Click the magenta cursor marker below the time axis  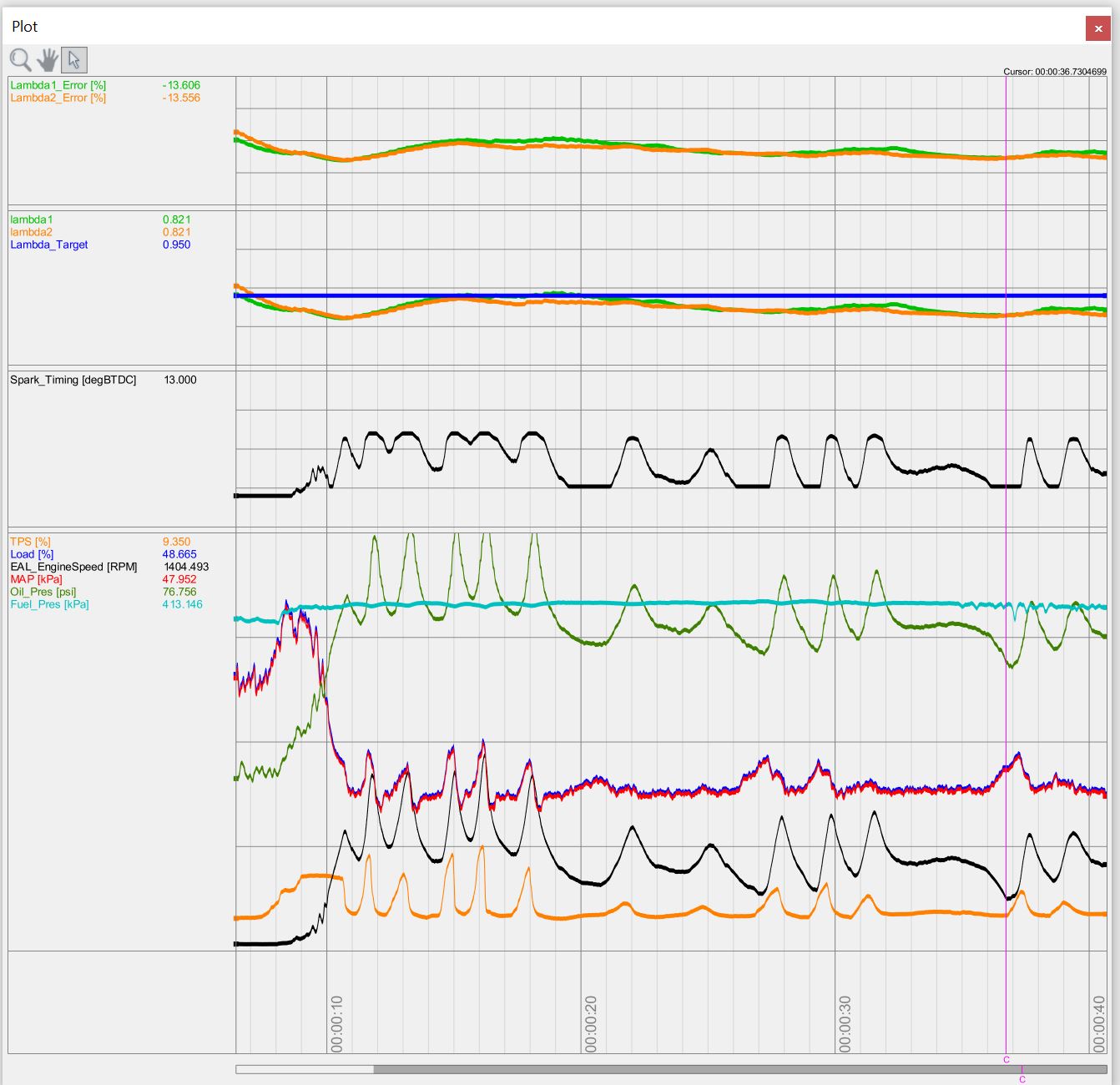pyautogui.click(x=1006, y=1060)
